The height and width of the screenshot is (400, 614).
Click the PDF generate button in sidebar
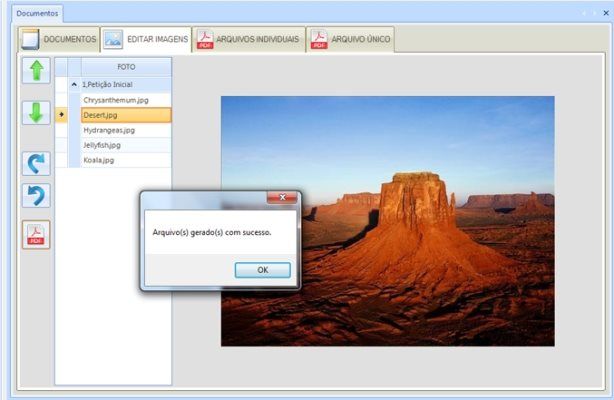click(x=36, y=235)
